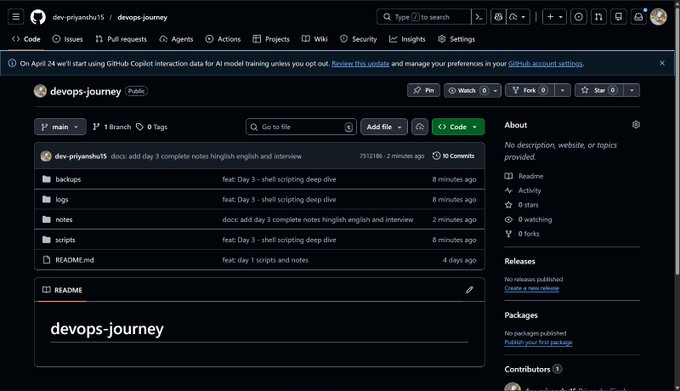Open the Copilot chat icon
Image resolution: width=680 pixels, height=391 pixels.
pos(498,17)
